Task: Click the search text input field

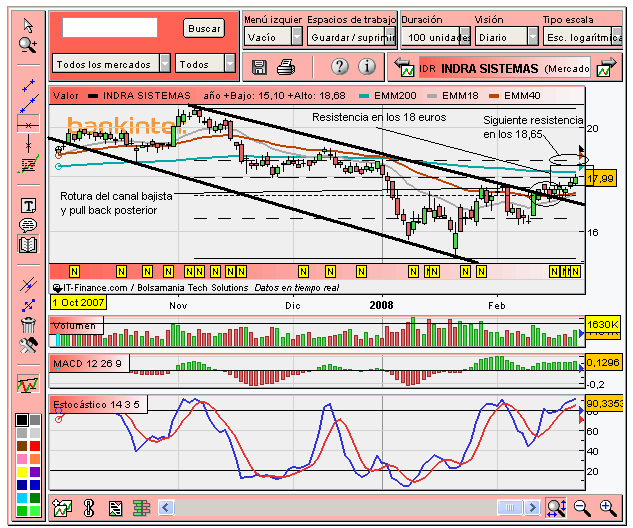Action: coord(110,28)
